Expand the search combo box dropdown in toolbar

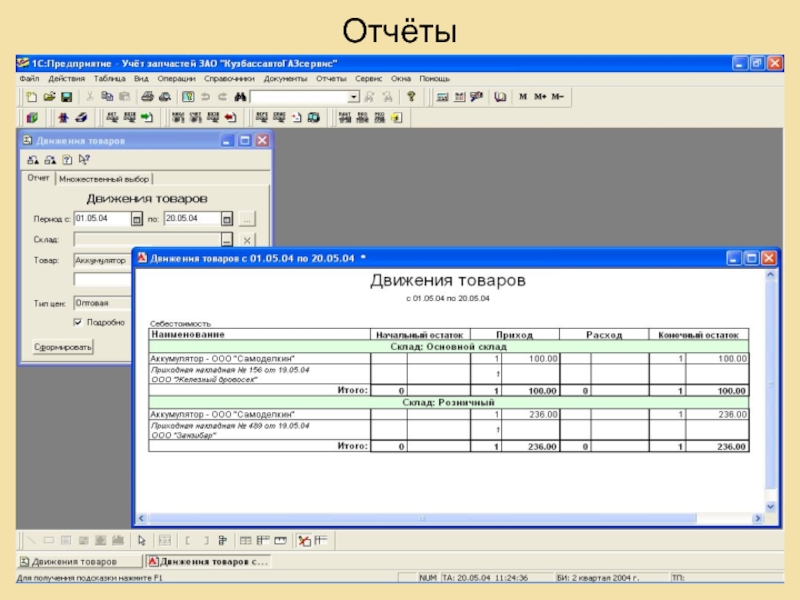(x=353, y=97)
